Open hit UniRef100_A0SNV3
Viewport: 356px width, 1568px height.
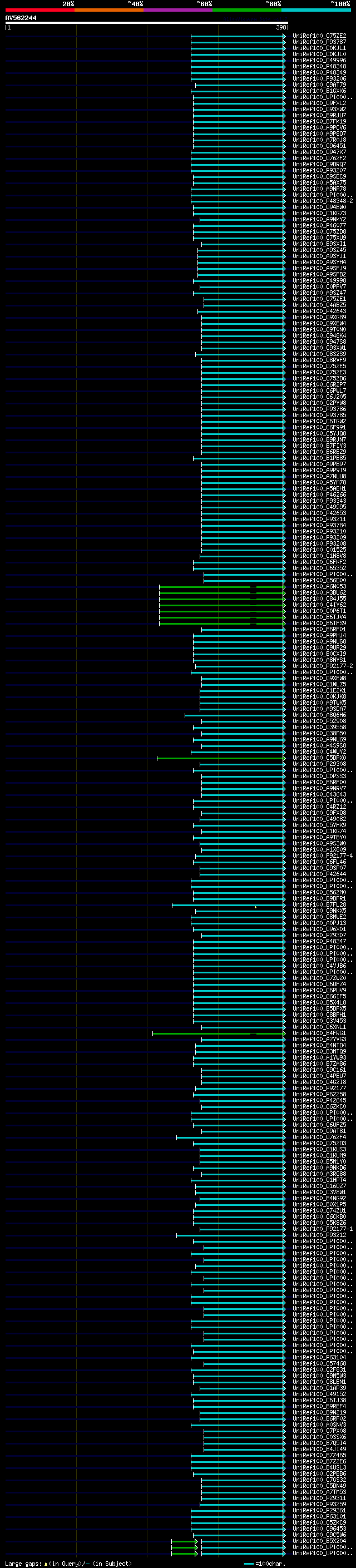pos(319,1424)
